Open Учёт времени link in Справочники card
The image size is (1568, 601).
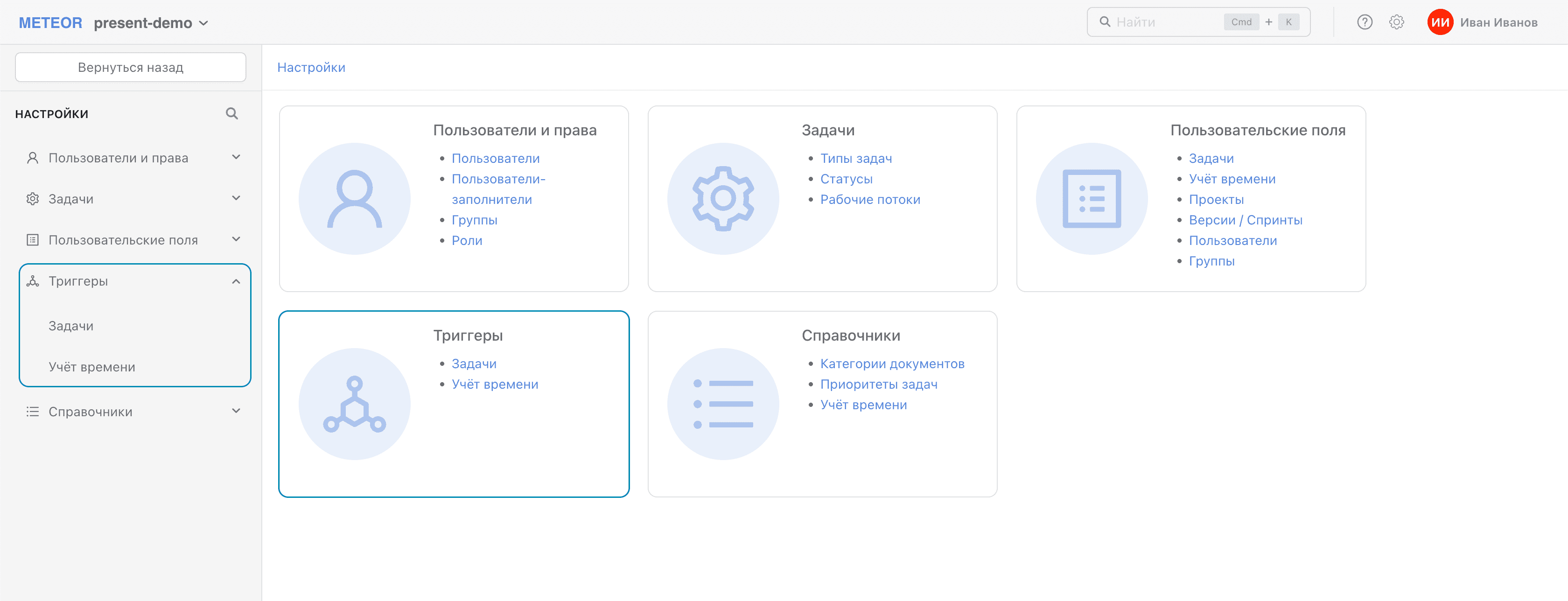tap(863, 404)
